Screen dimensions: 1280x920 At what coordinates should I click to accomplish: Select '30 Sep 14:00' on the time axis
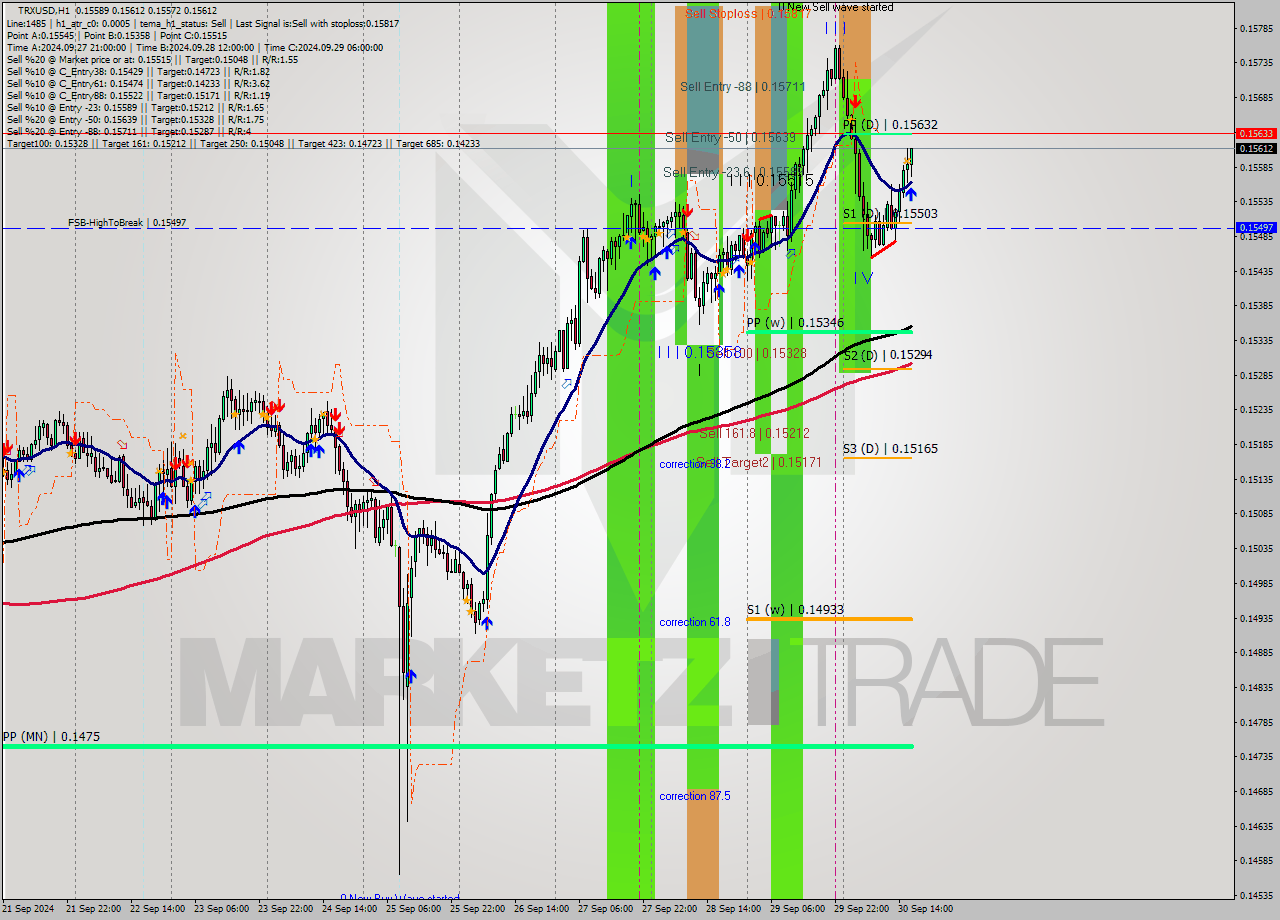tap(925, 909)
